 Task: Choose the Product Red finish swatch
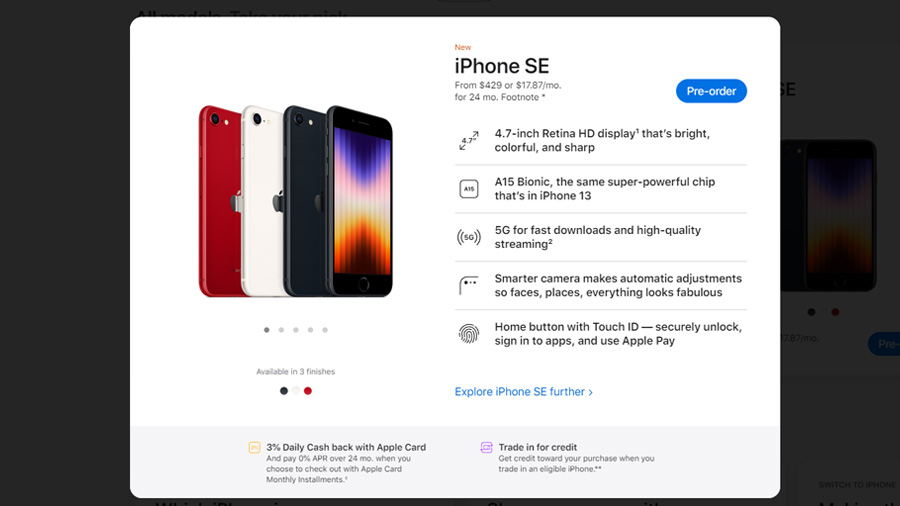[308, 391]
